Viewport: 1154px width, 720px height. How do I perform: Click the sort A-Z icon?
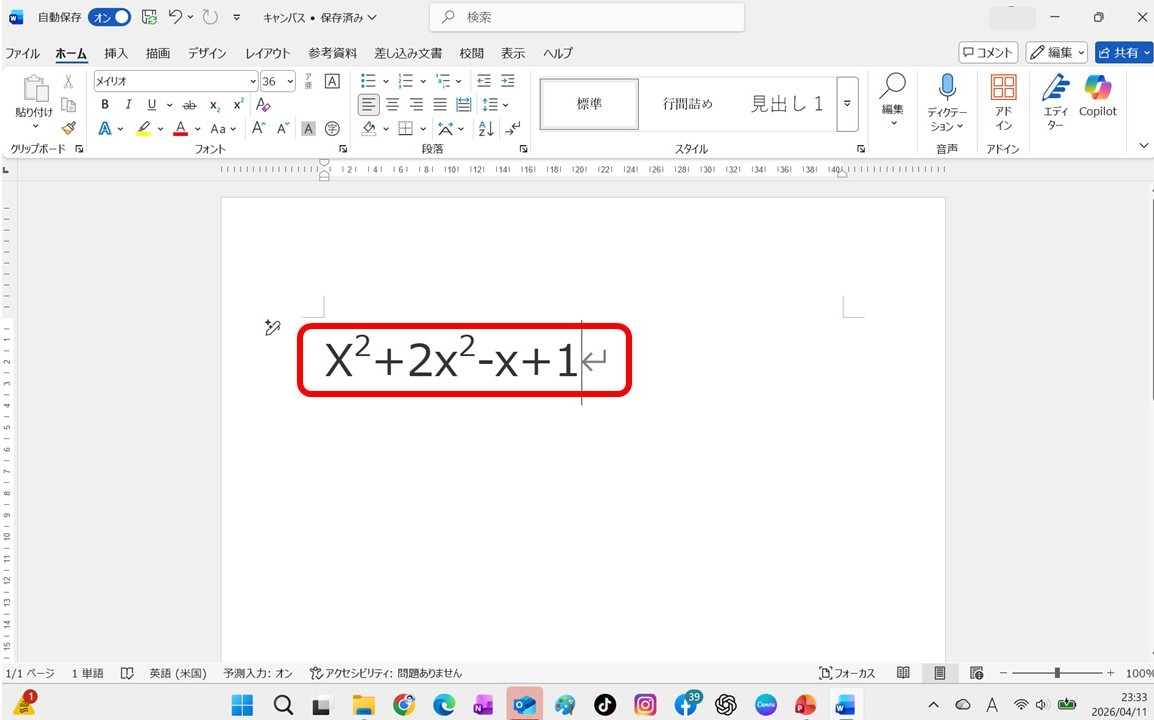[x=486, y=129]
